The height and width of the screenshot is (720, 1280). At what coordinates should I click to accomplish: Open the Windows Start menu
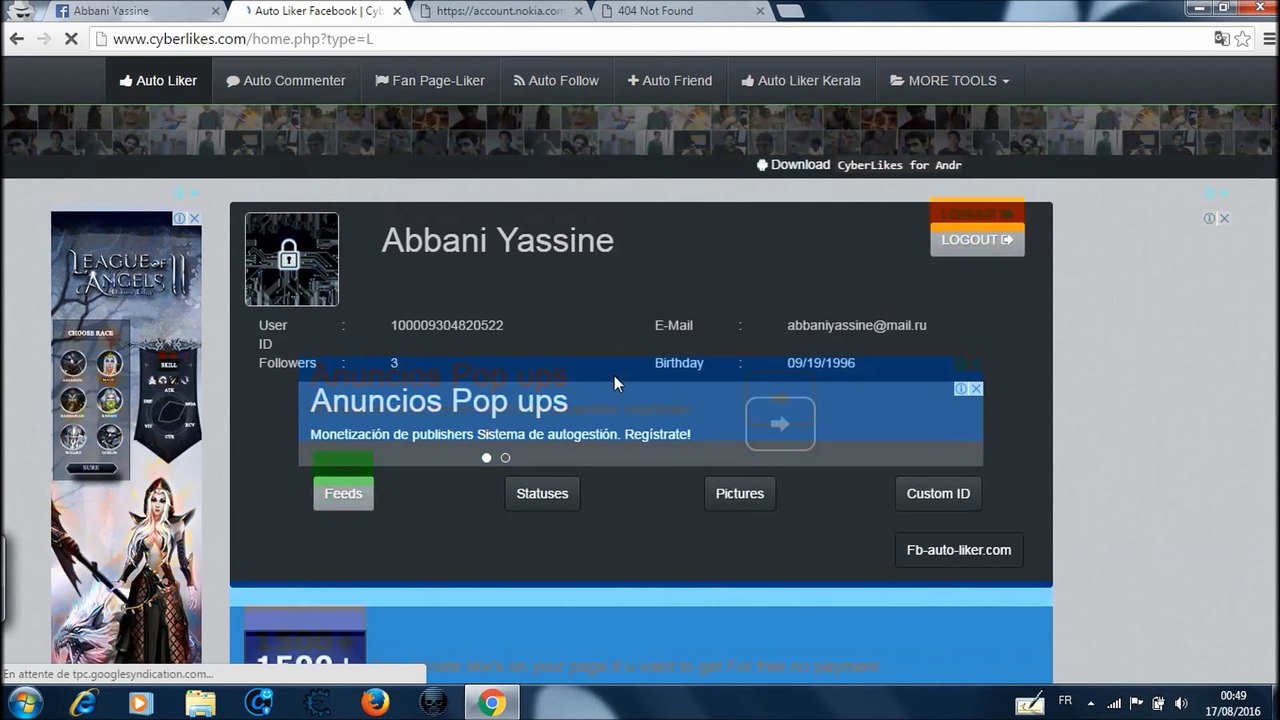click(x=24, y=703)
